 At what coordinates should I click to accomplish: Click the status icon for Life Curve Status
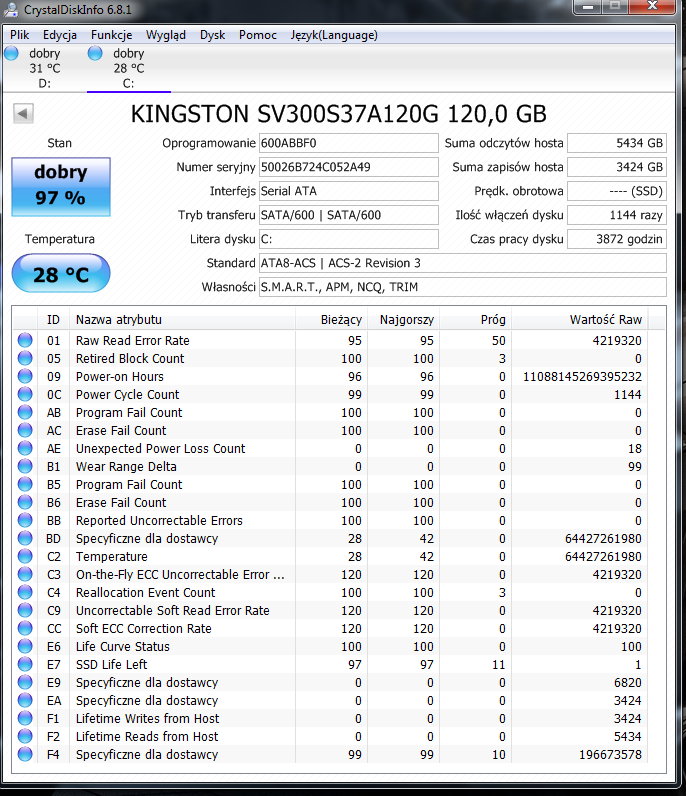25,646
